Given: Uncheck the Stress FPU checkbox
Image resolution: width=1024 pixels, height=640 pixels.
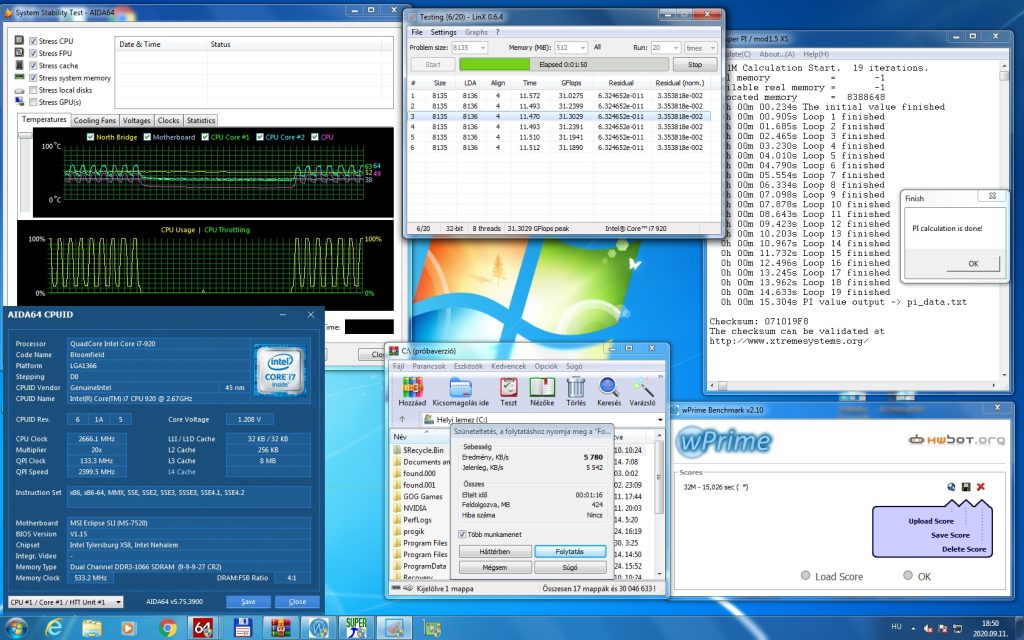Looking at the screenshot, I should [x=33, y=53].
